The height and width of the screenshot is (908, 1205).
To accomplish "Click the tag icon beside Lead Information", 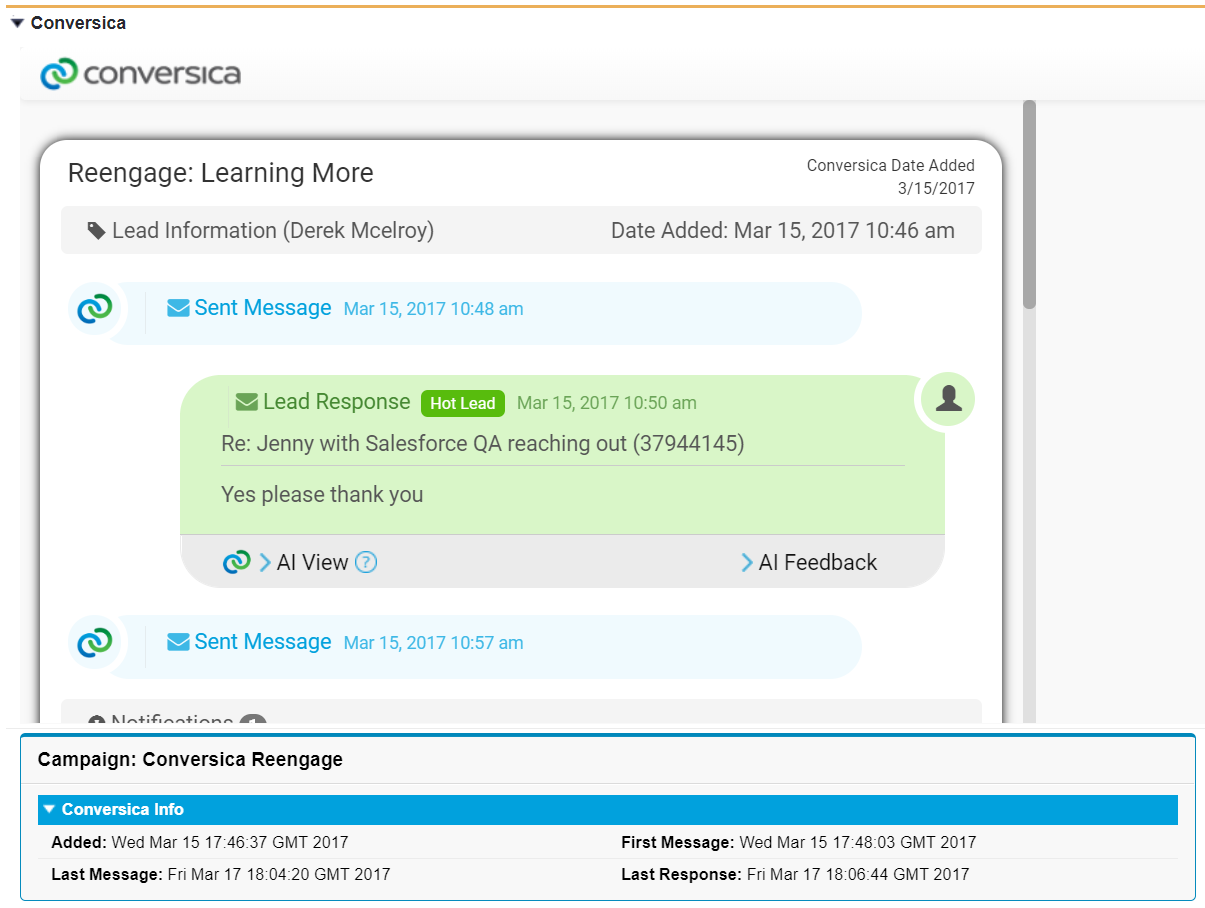I will coord(97,231).
